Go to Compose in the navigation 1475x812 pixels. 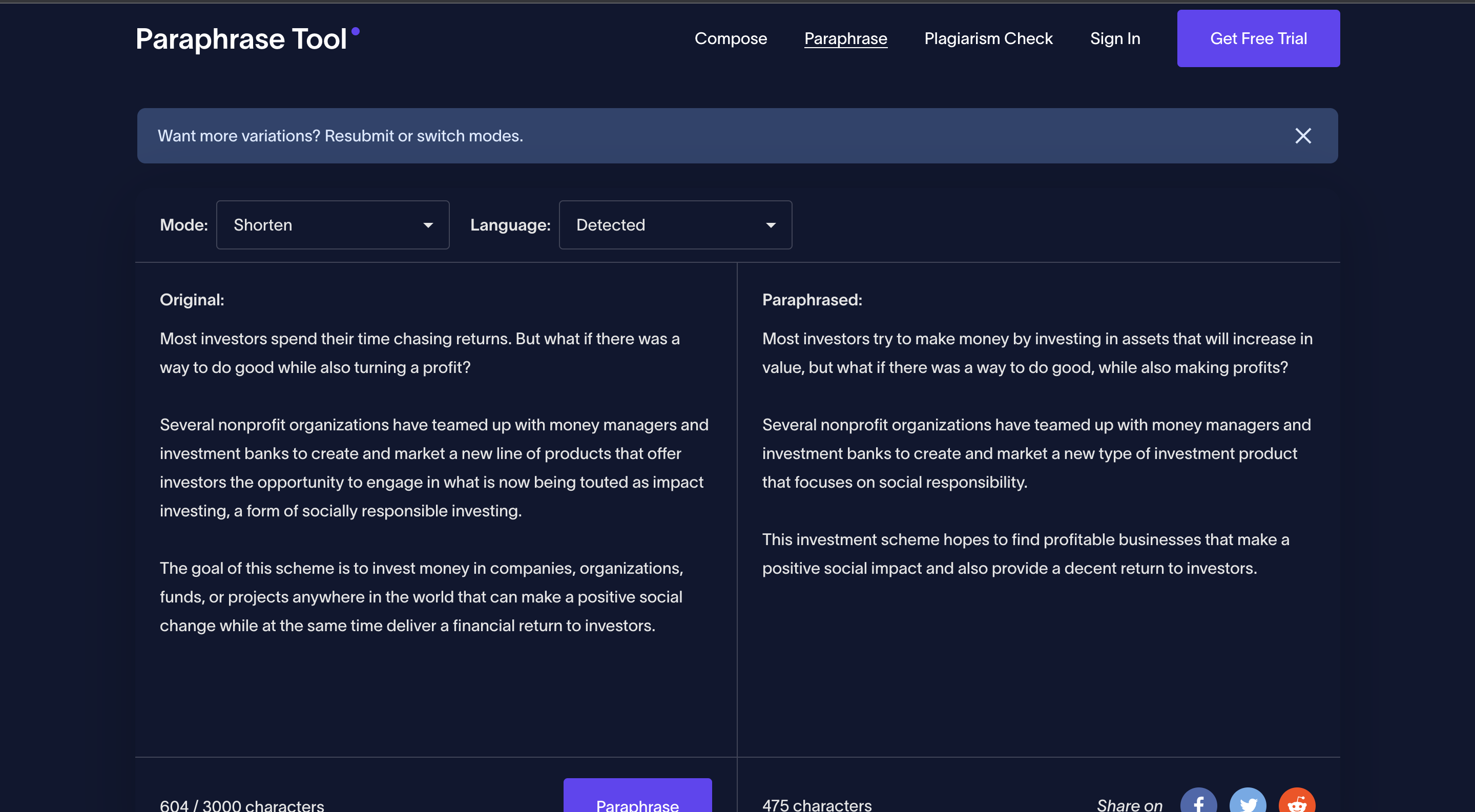click(x=731, y=38)
